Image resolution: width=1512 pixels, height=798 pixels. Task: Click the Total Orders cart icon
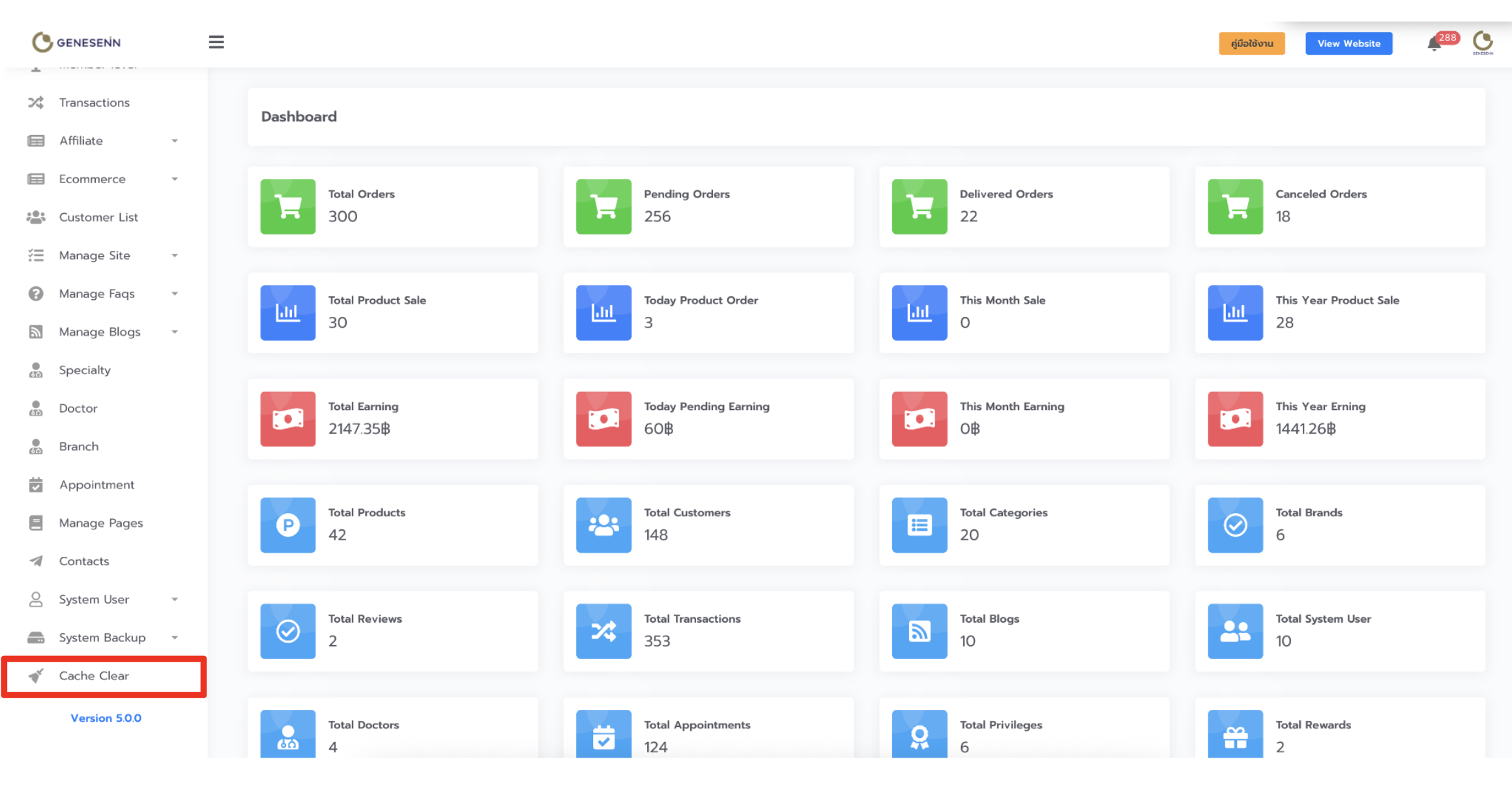[287, 207]
